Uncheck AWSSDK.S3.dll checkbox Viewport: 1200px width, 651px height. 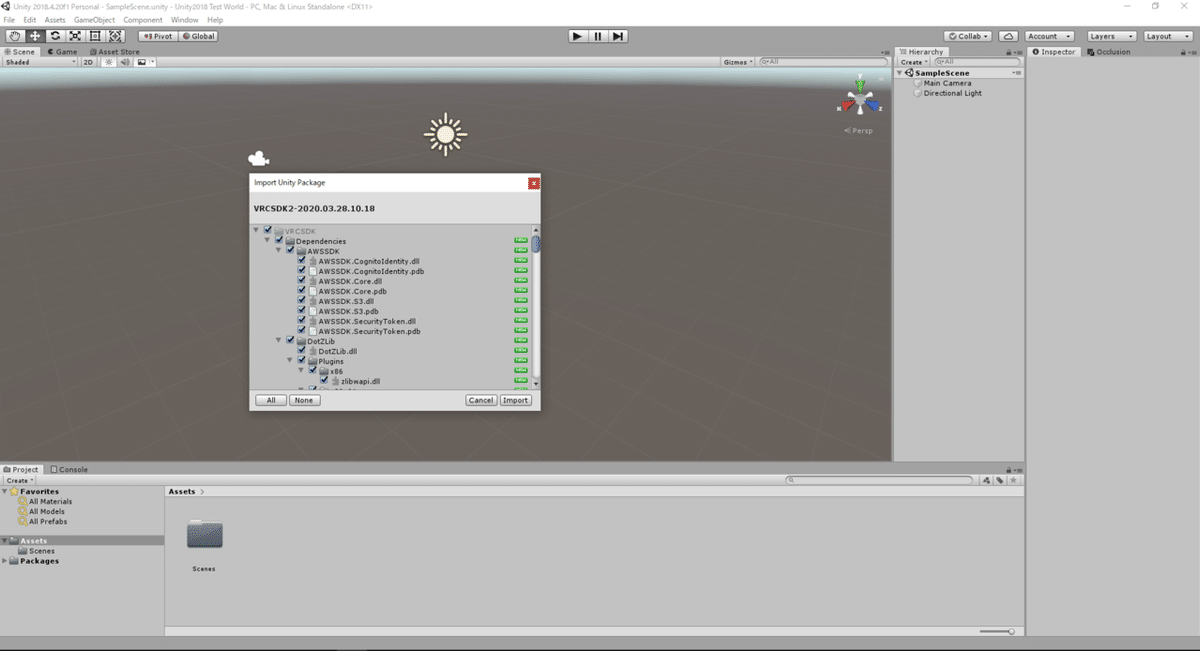[301, 301]
